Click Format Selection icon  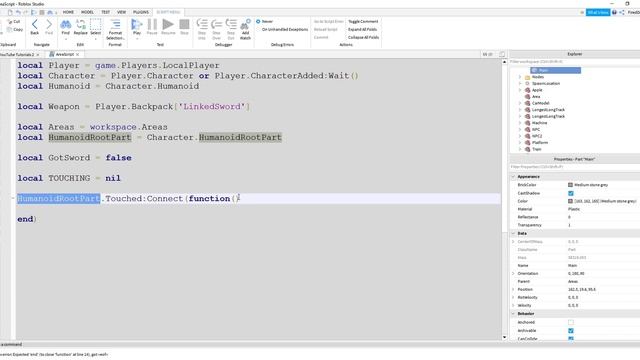click(116, 24)
